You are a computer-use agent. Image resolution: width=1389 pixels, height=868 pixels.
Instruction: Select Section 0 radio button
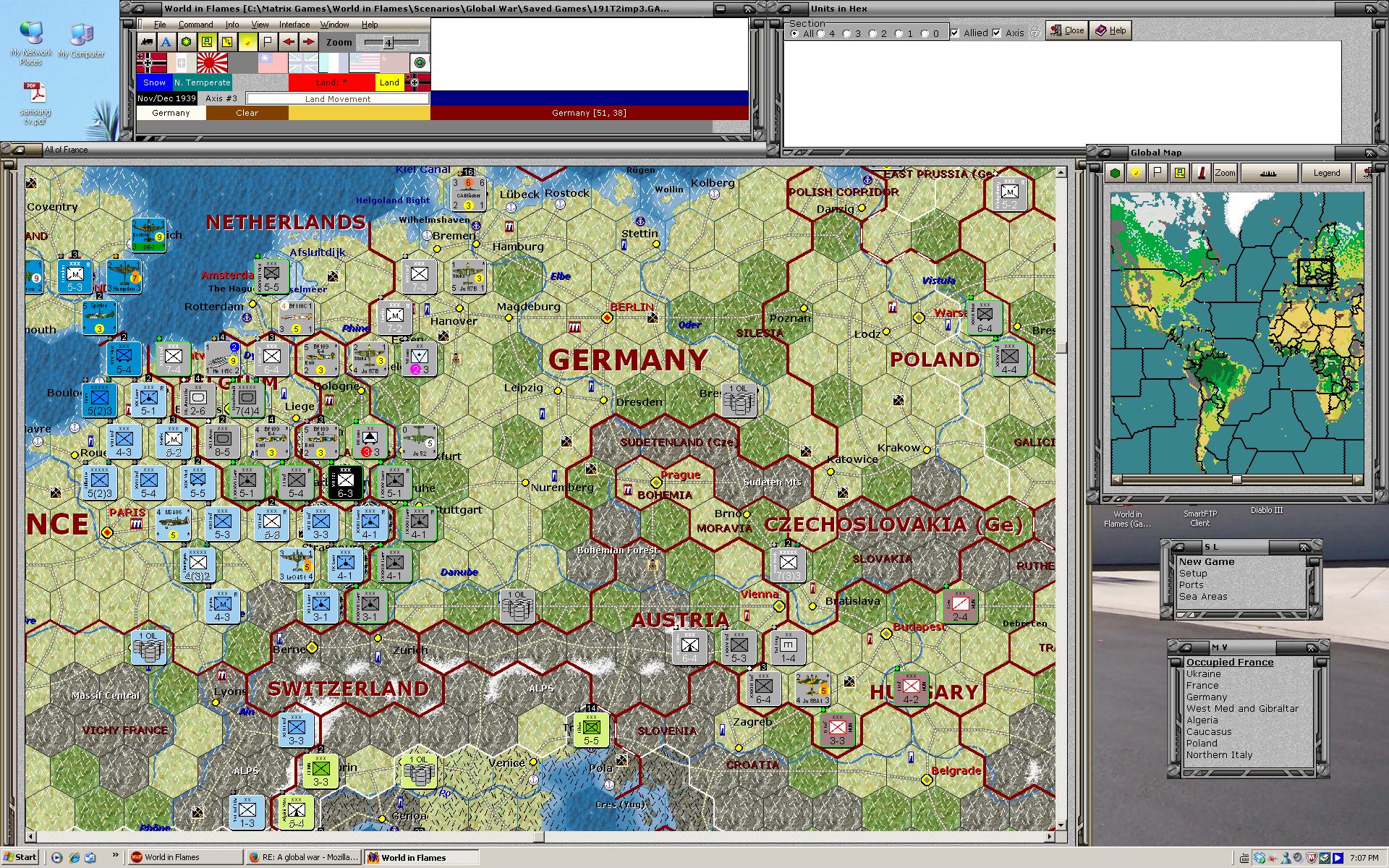pyautogui.click(x=926, y=33)
